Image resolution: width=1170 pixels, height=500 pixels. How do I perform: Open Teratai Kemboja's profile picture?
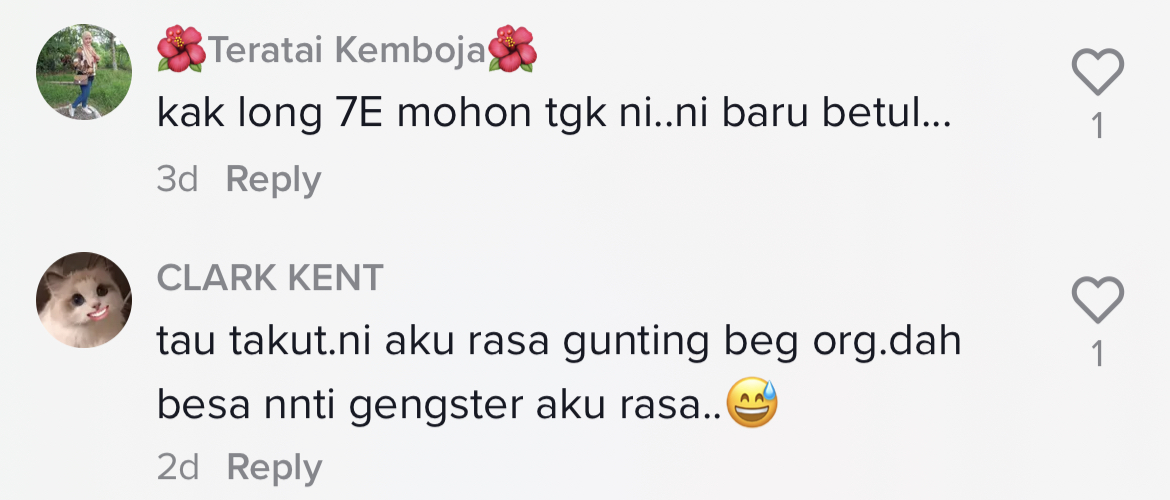[x=84, y=72]
